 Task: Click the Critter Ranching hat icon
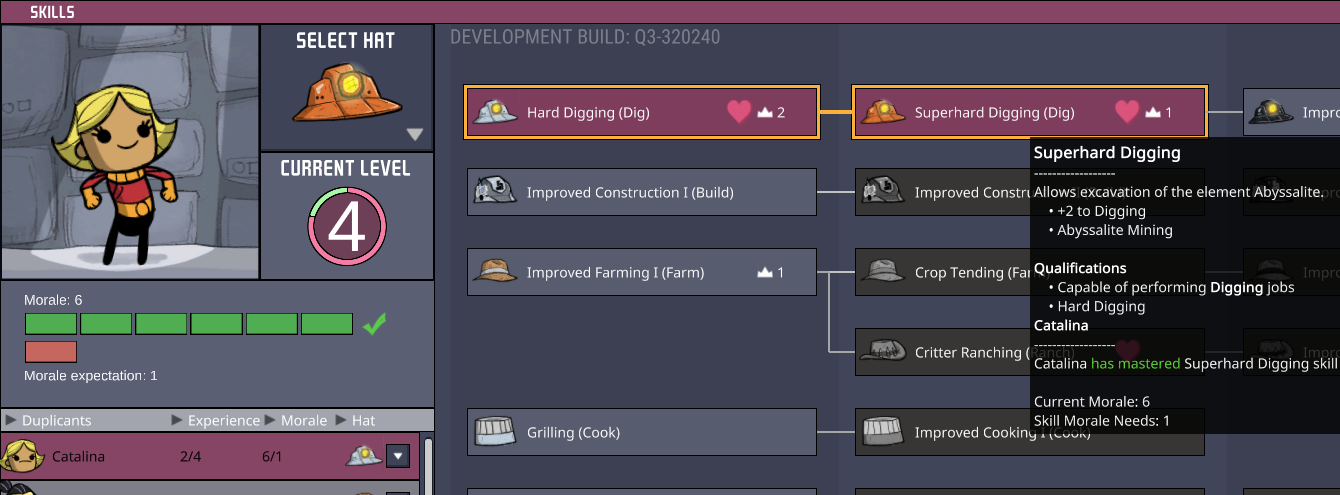(x=883, y=352)
